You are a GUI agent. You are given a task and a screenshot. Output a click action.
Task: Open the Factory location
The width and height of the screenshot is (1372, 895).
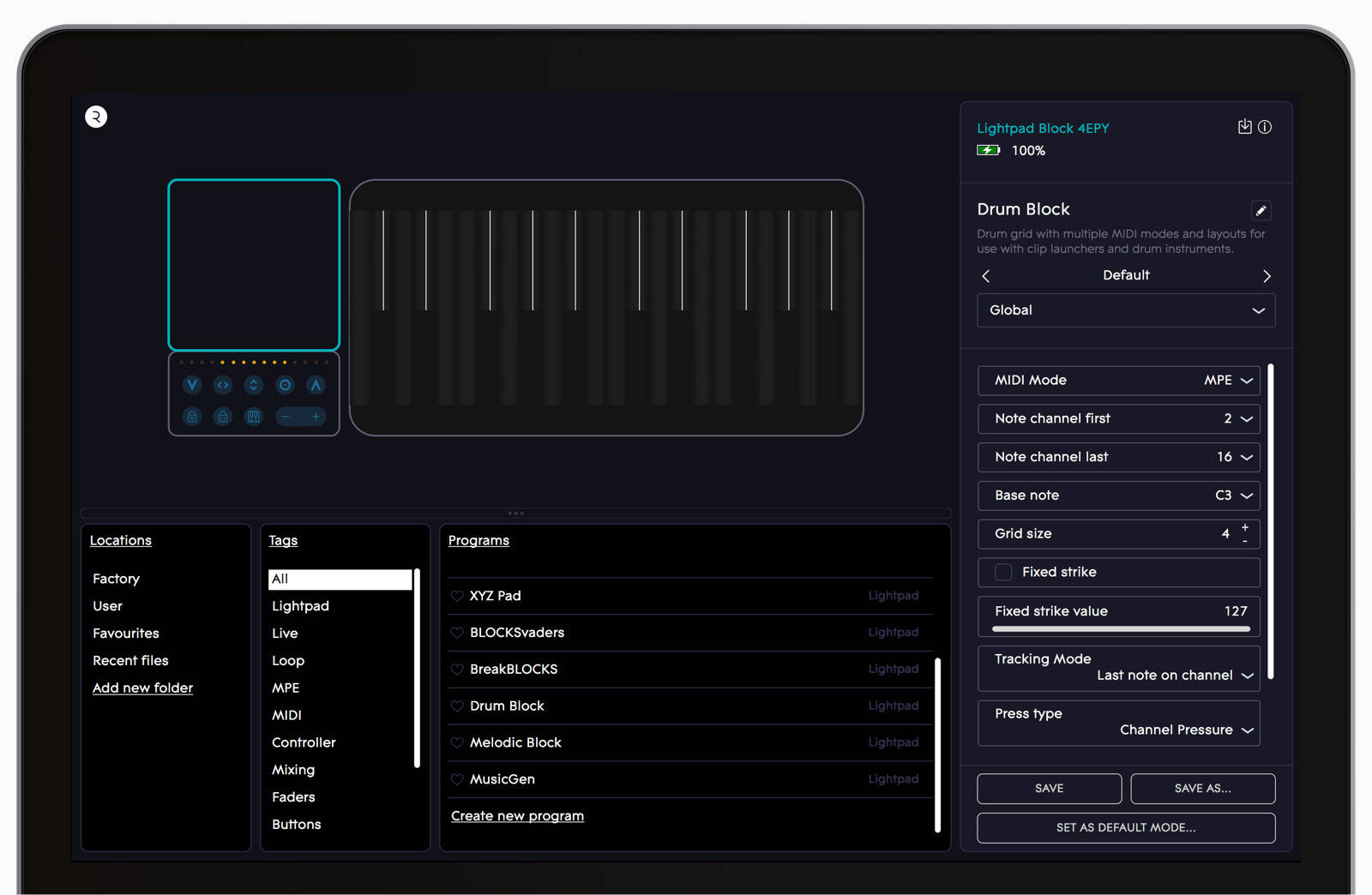pyautogui.click(x=116, y=579)
